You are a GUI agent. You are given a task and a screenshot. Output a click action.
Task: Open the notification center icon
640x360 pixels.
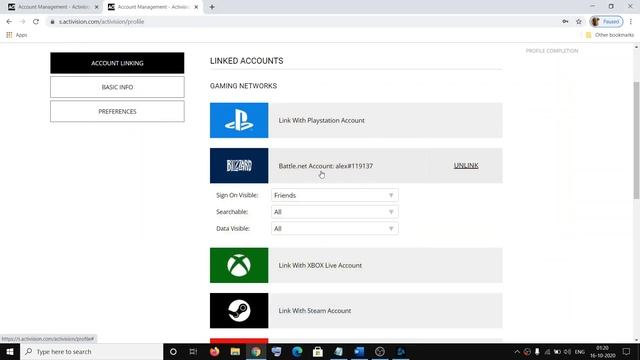point(626,351)
